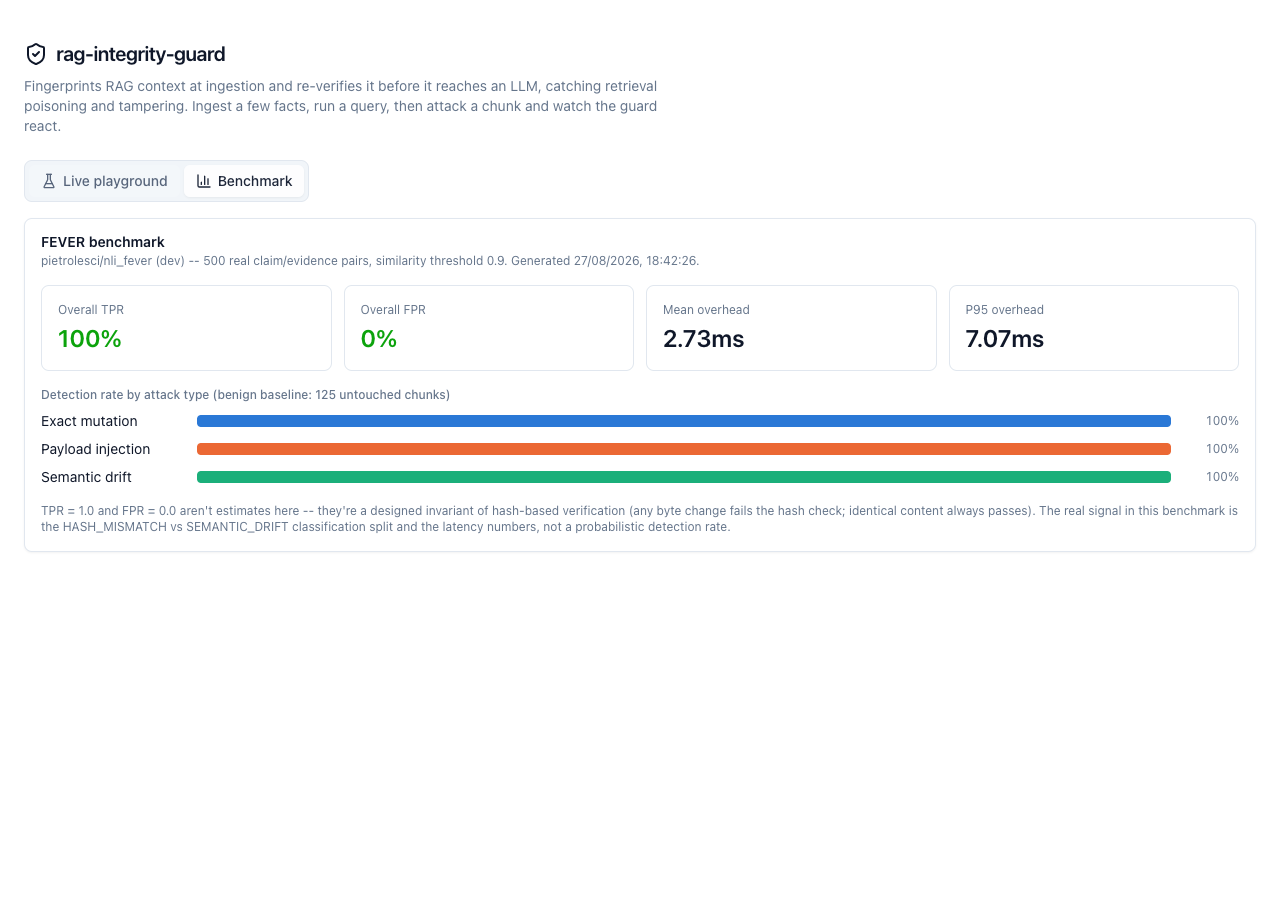Image resolution: width=1280 pixels, height=900 pixels.
Task: Click the Payload injection orange progress bar
Action: (684, 449)
